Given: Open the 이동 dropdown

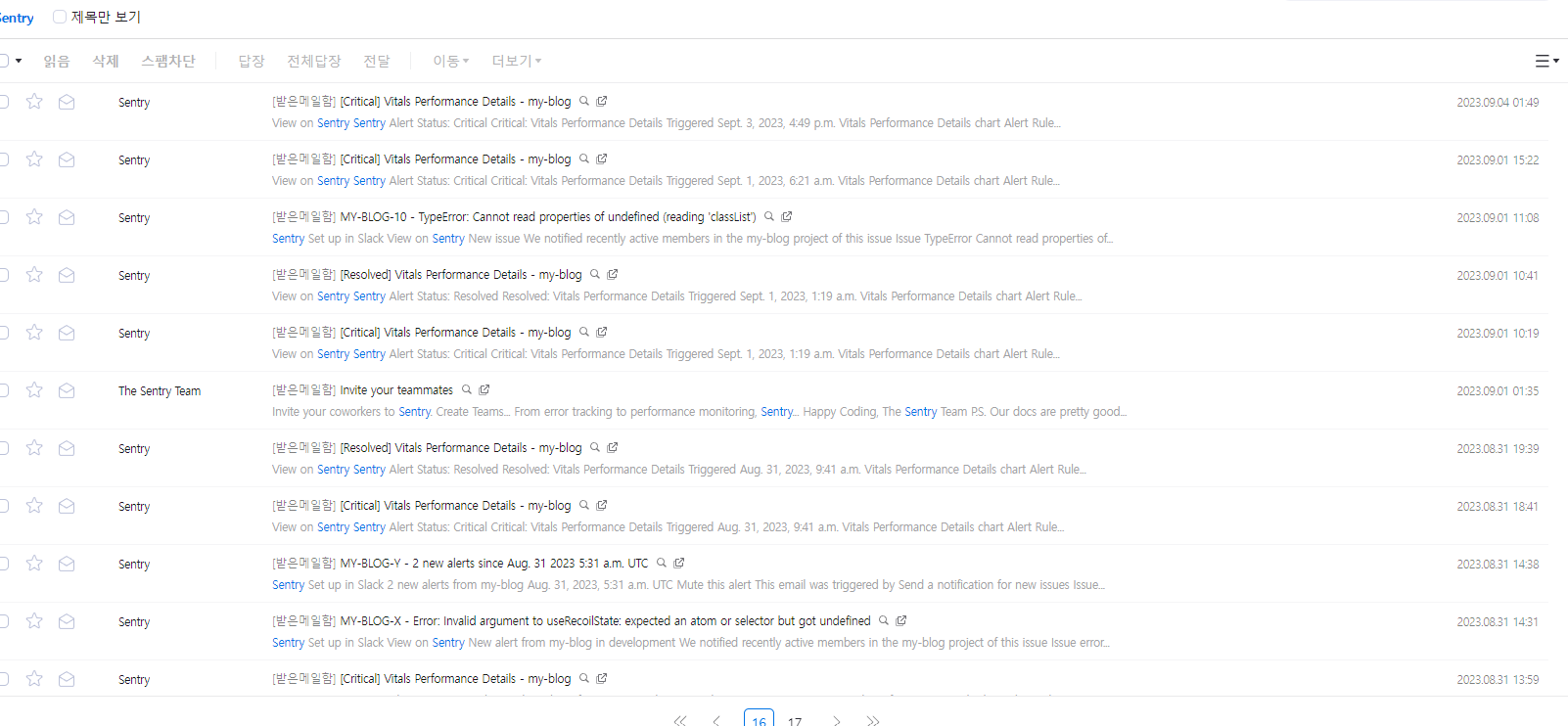Looking at the screenshot, I should 451,61.
